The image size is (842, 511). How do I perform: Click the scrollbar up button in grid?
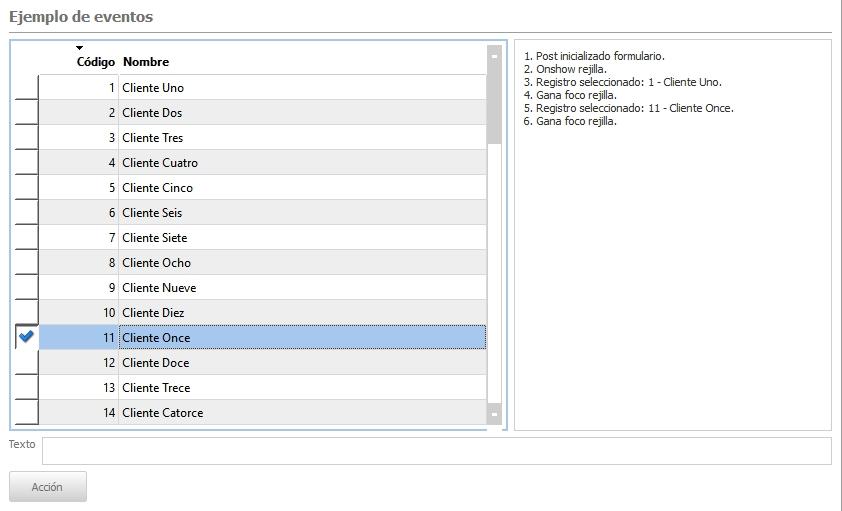494,56
